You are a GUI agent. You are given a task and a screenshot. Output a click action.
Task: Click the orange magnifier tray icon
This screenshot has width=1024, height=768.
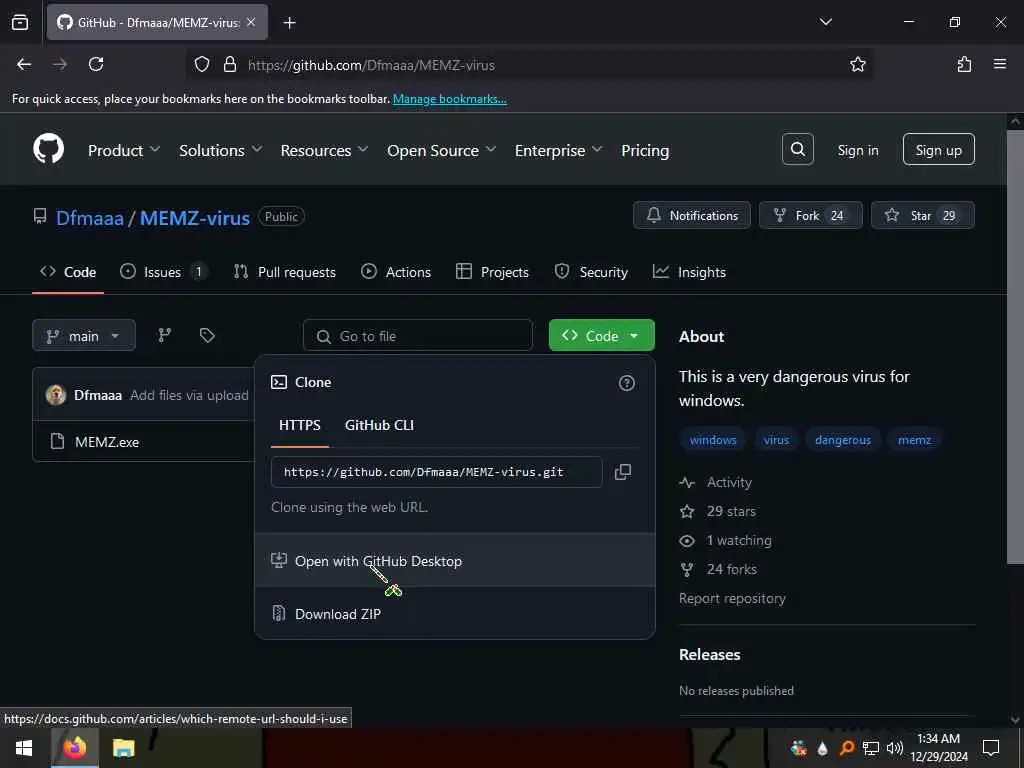coord(847,748)
